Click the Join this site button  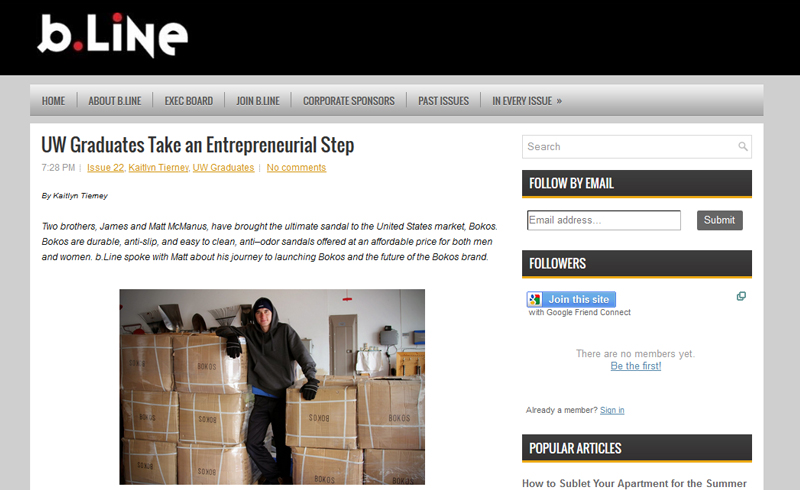pos(571,299)
